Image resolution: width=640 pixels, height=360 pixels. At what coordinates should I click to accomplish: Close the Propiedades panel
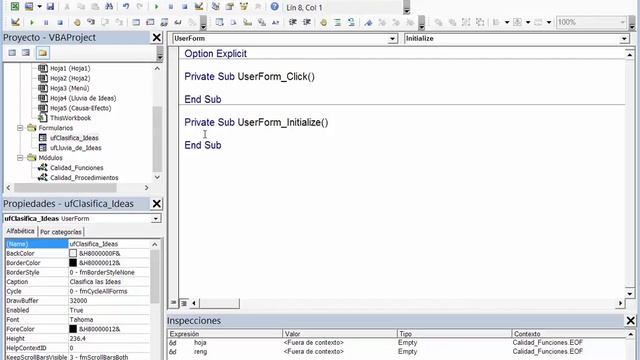157,204
